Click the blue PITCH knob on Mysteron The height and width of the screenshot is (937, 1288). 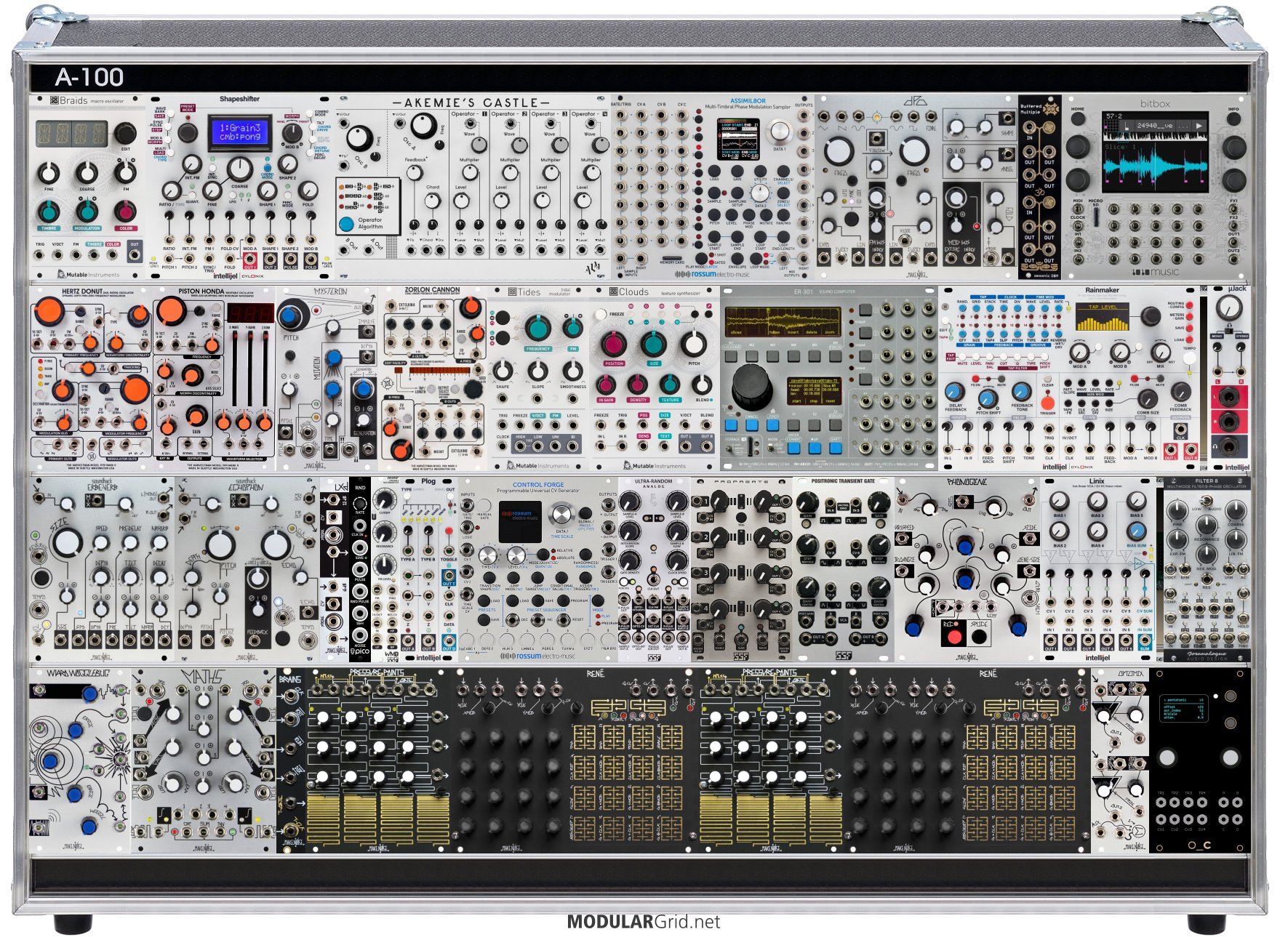pos(291,317)
